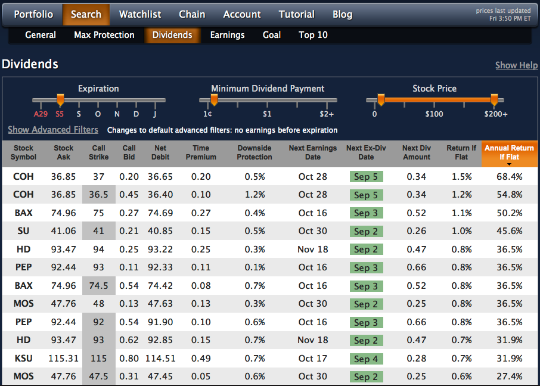
Task: Open the Tutorial tab
Action: tap(297, 14)
